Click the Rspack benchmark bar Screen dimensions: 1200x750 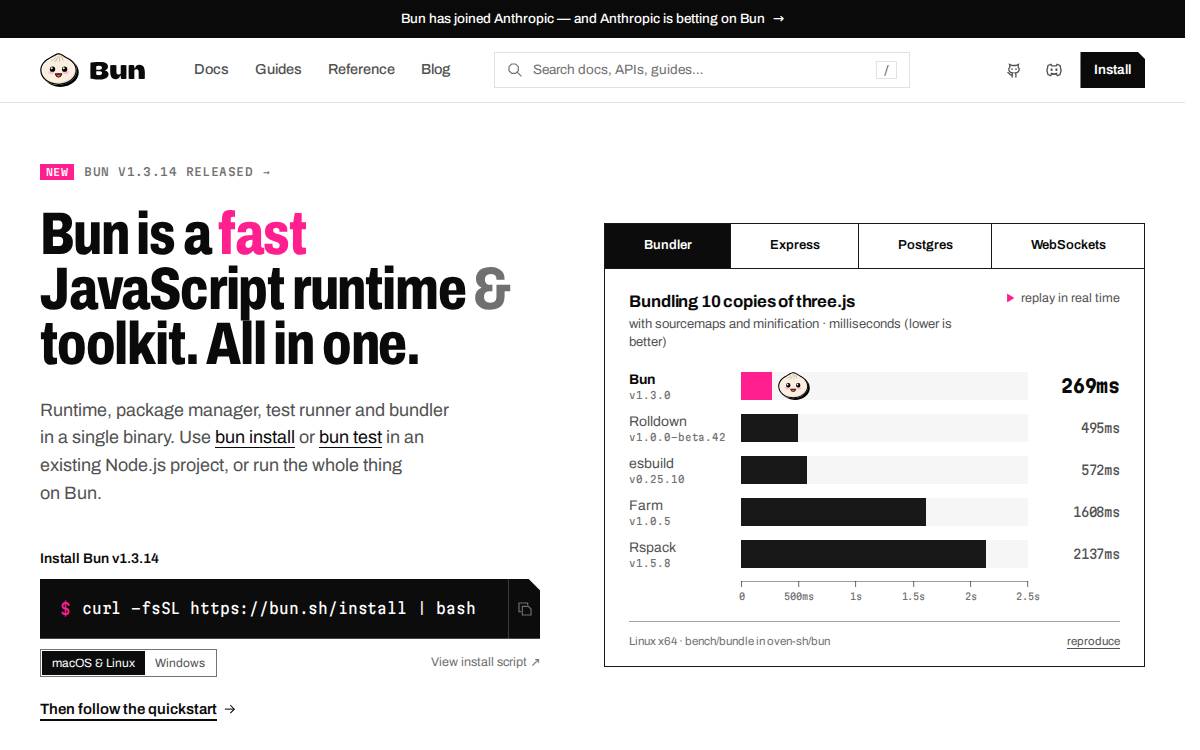tap(863, 554)
